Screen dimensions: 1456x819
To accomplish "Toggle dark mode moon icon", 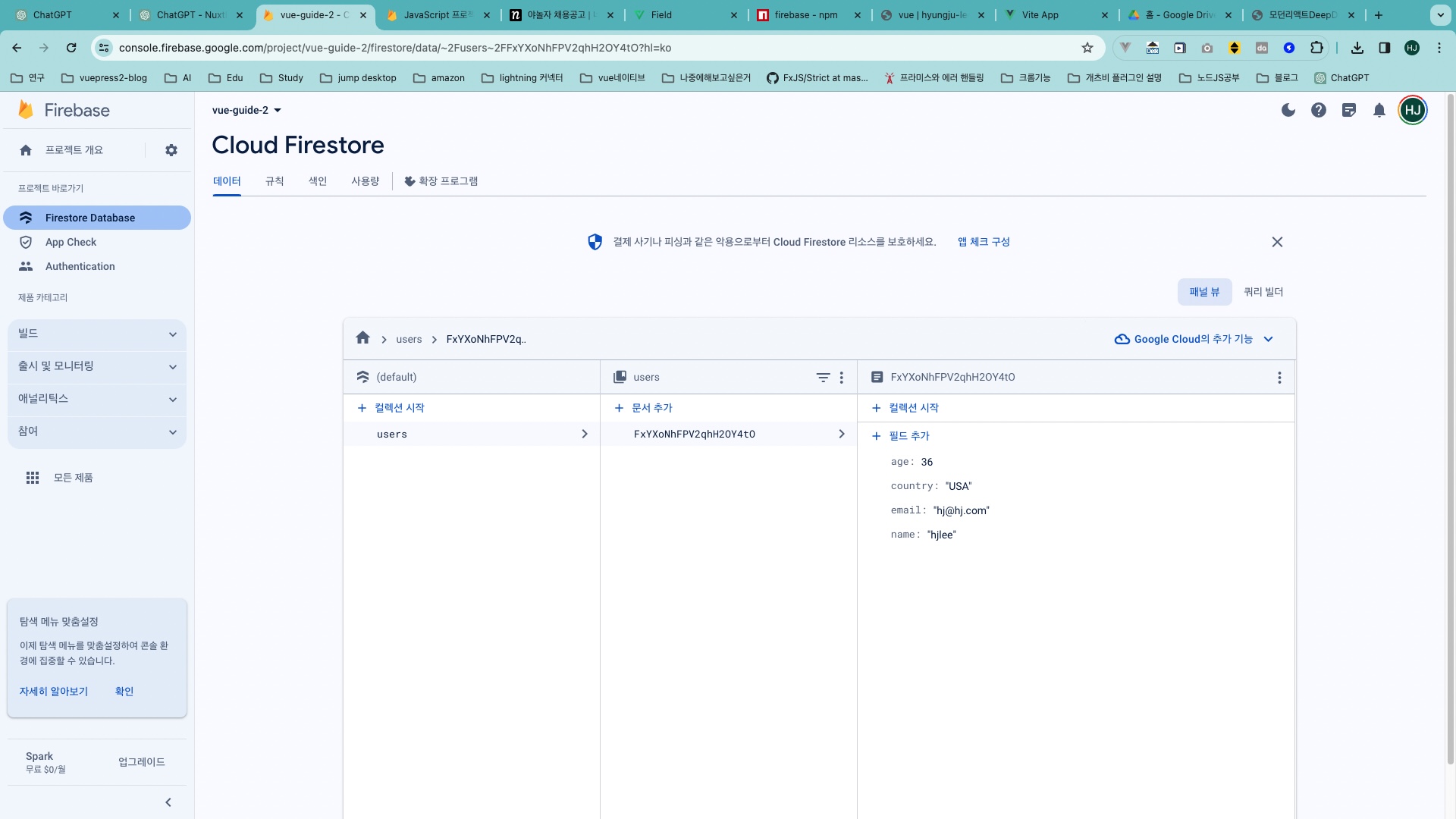I will pyautogui.click(x=1288, y=110).
